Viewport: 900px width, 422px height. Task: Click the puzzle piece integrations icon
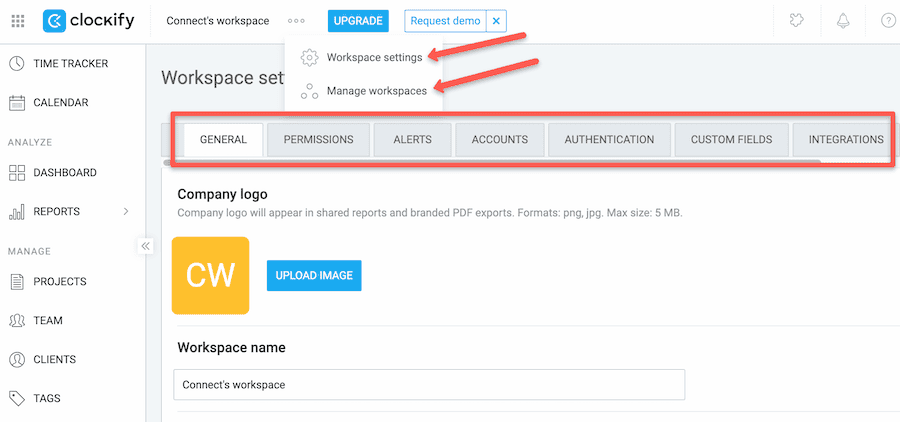click(796, 21)
